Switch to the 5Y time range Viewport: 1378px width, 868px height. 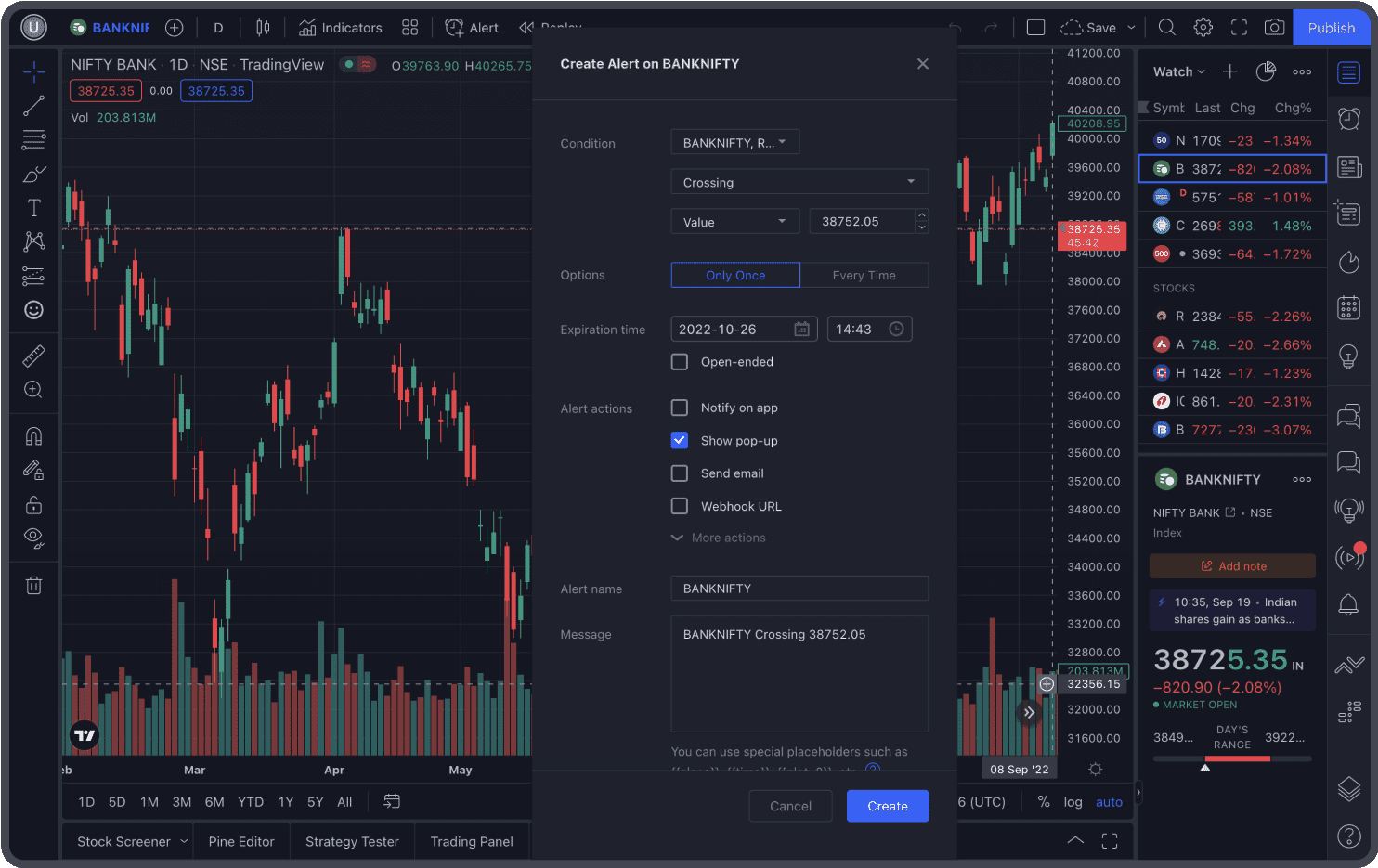[x=316, y=801]
